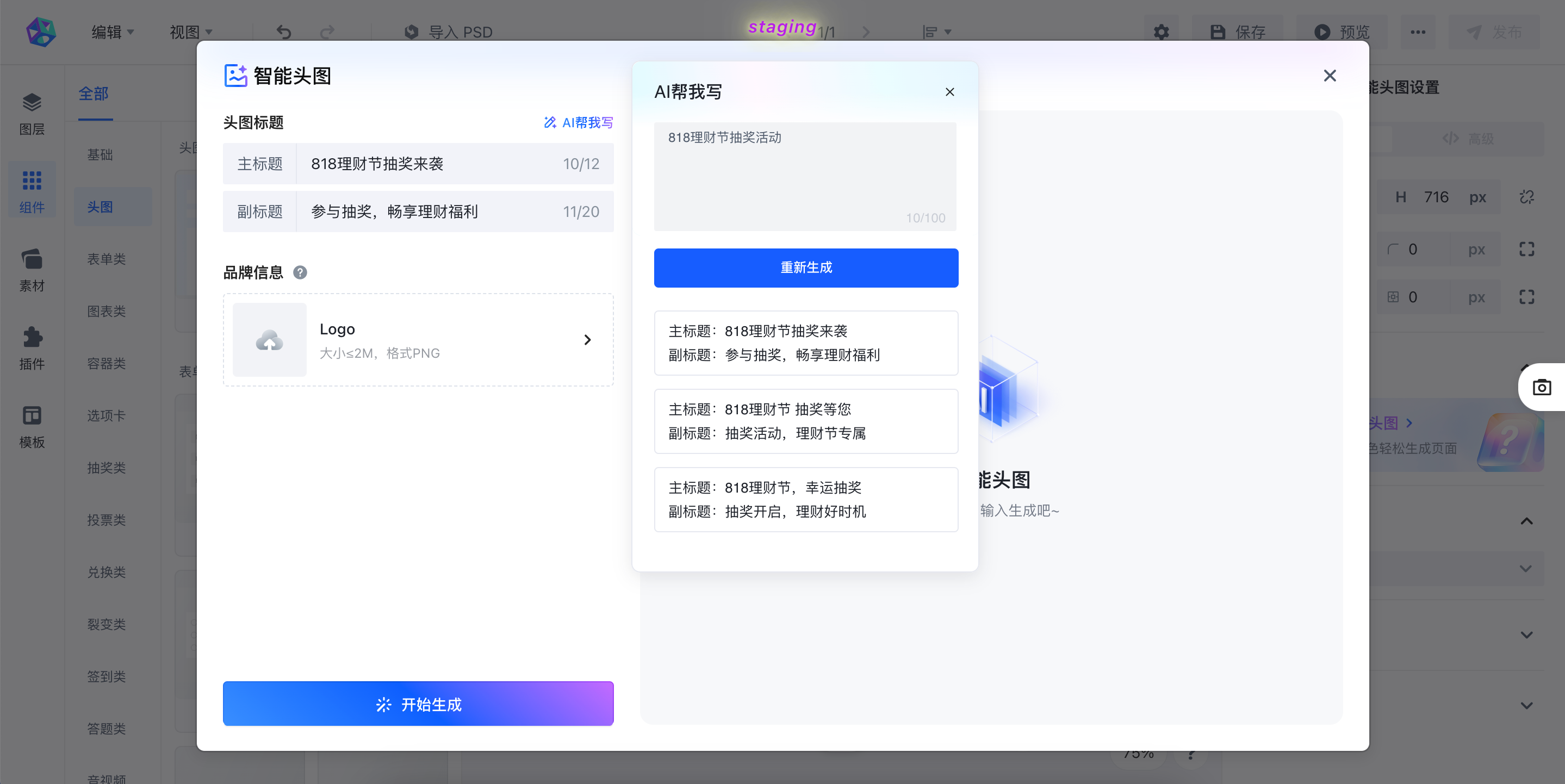Choose suggestion 818理财节抽奖来袭
This screenshot has width=1565, height=784.
tap(806, 343)
